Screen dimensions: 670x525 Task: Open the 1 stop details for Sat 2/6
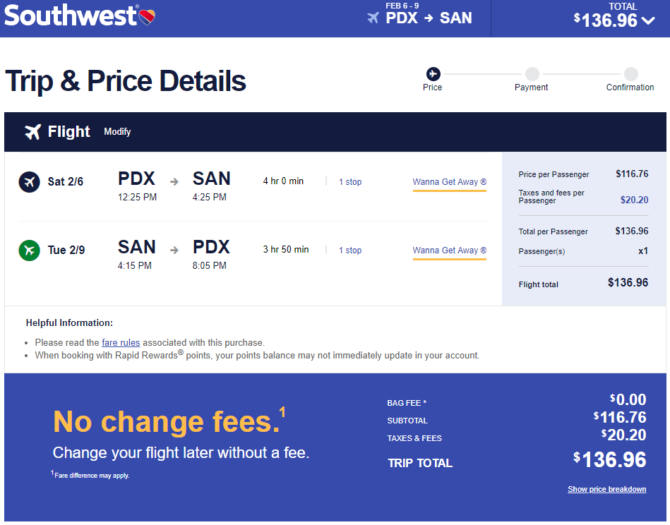[350, 182]
